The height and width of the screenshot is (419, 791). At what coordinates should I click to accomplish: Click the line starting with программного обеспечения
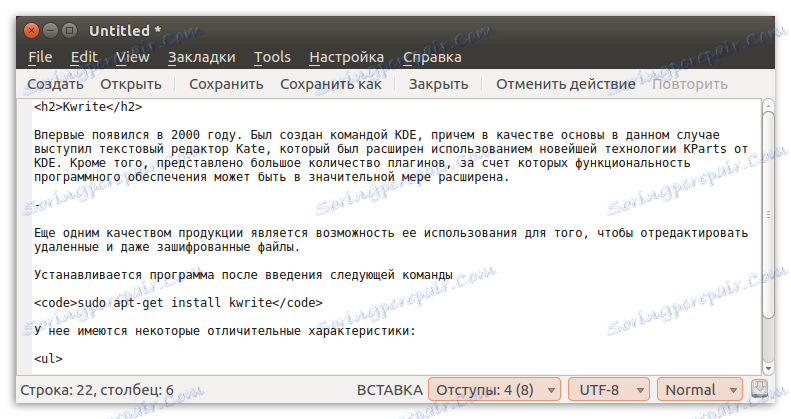point(272,177)
